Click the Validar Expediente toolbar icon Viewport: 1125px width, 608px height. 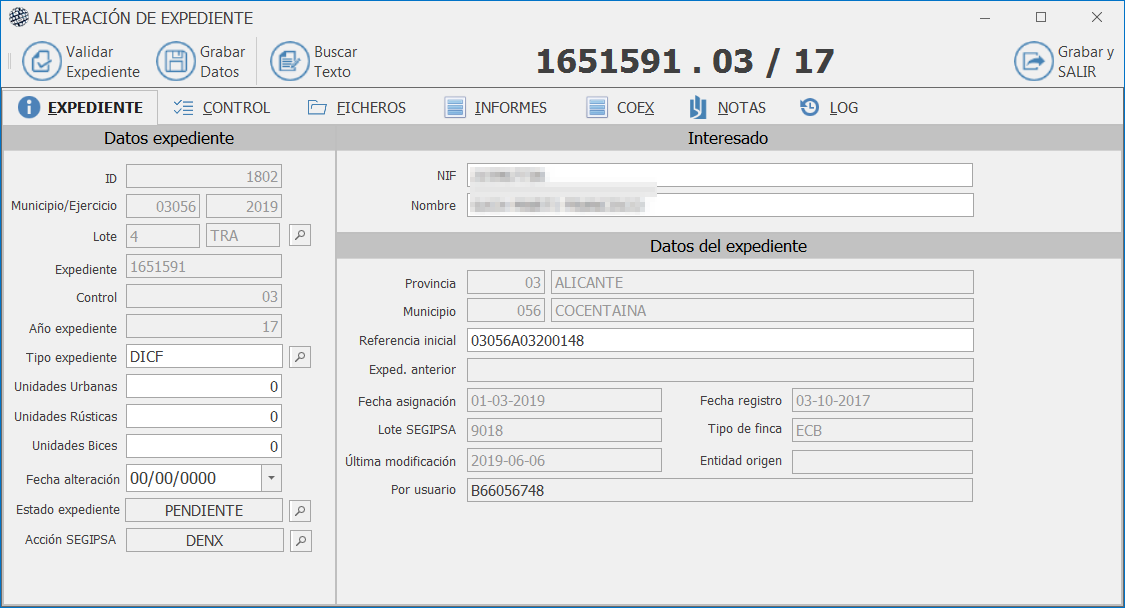(x=42, y=61)
